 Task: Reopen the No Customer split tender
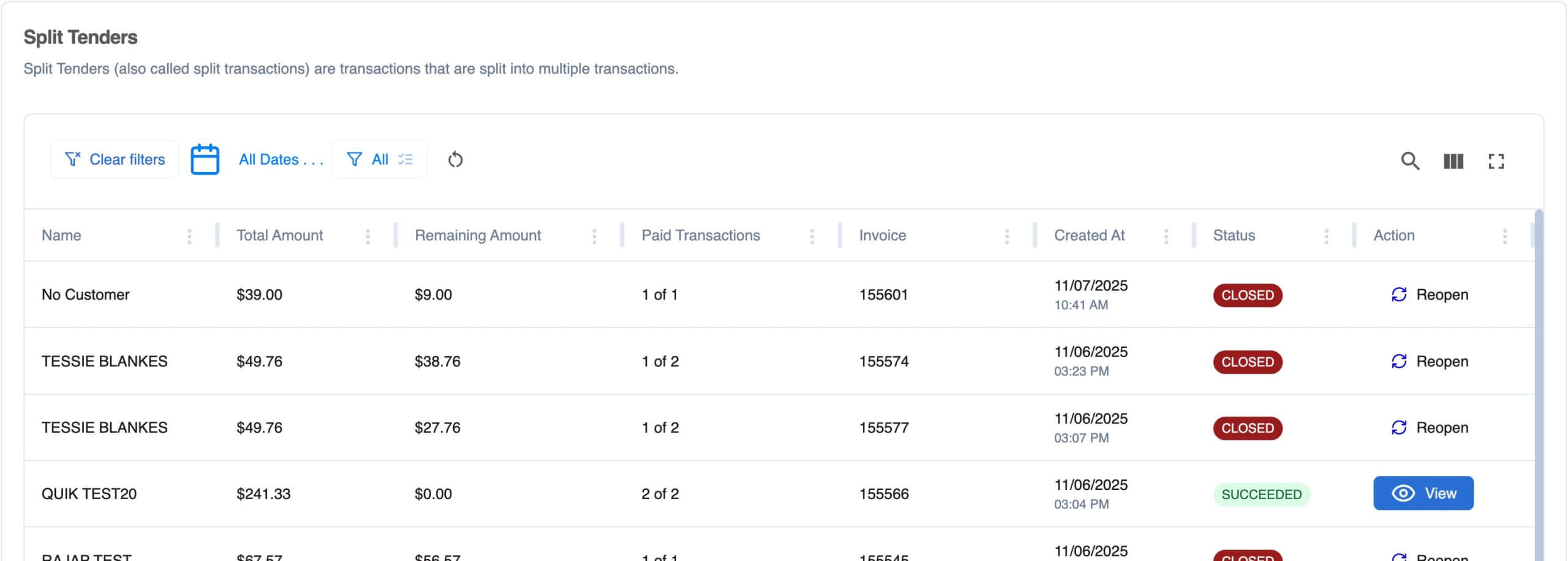[x=1430, y=295]
